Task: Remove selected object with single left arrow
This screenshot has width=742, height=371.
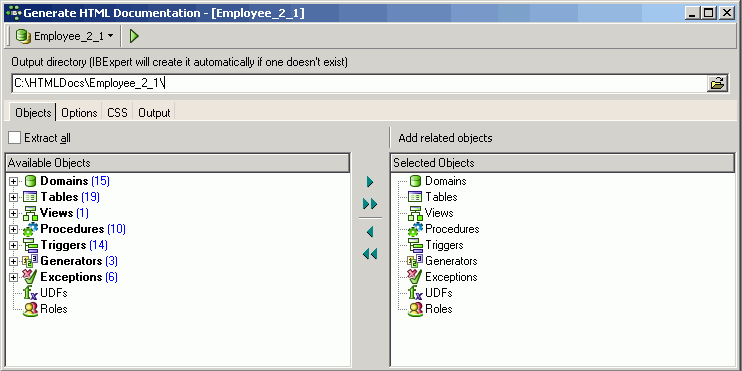Action: pyautogui.click(x=370, y=232)
